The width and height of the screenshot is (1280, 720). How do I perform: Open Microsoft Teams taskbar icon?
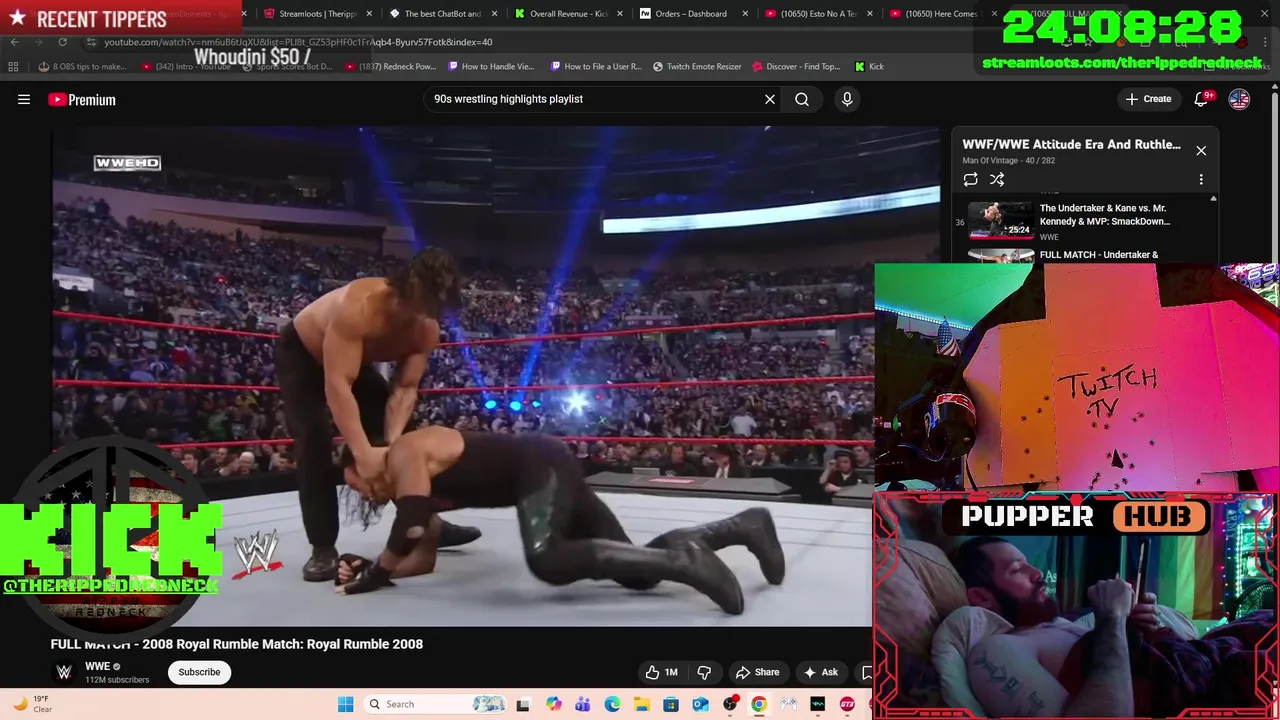[583, 704]
